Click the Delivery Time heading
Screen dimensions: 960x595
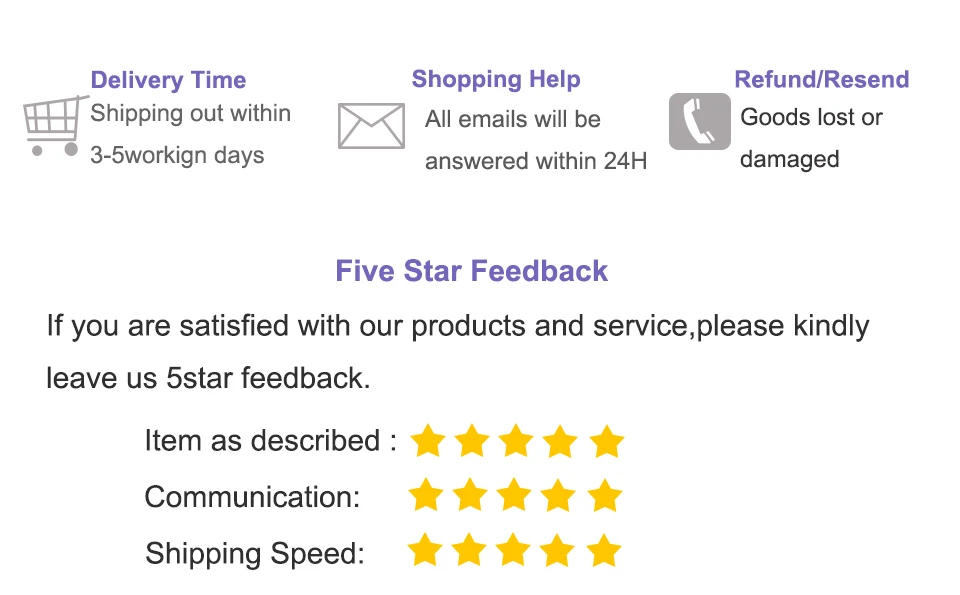coord(168,80)
